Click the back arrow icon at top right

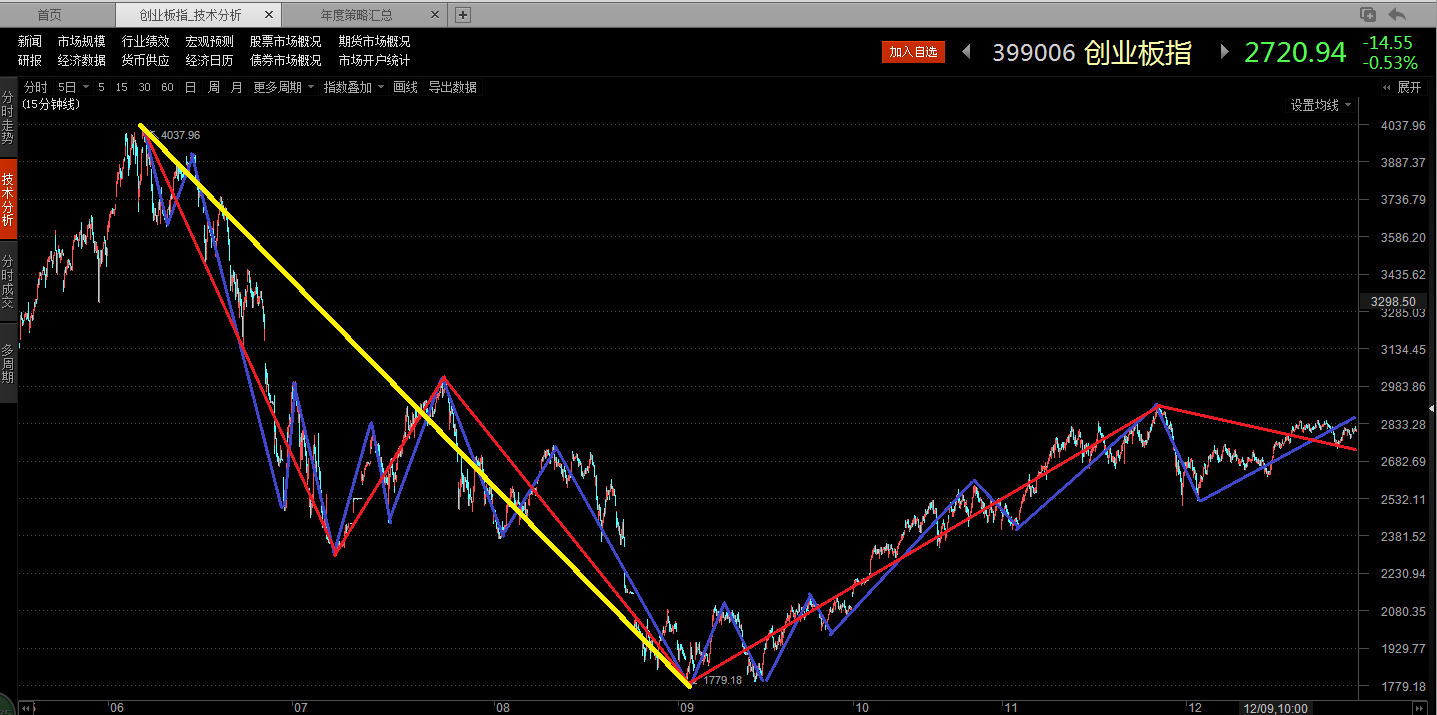[x=1397, y=14]
